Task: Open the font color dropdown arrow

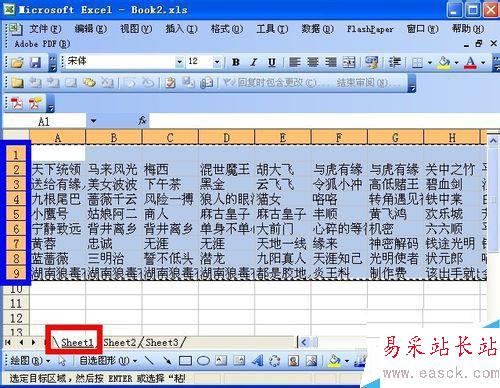Action: (483, 62)
